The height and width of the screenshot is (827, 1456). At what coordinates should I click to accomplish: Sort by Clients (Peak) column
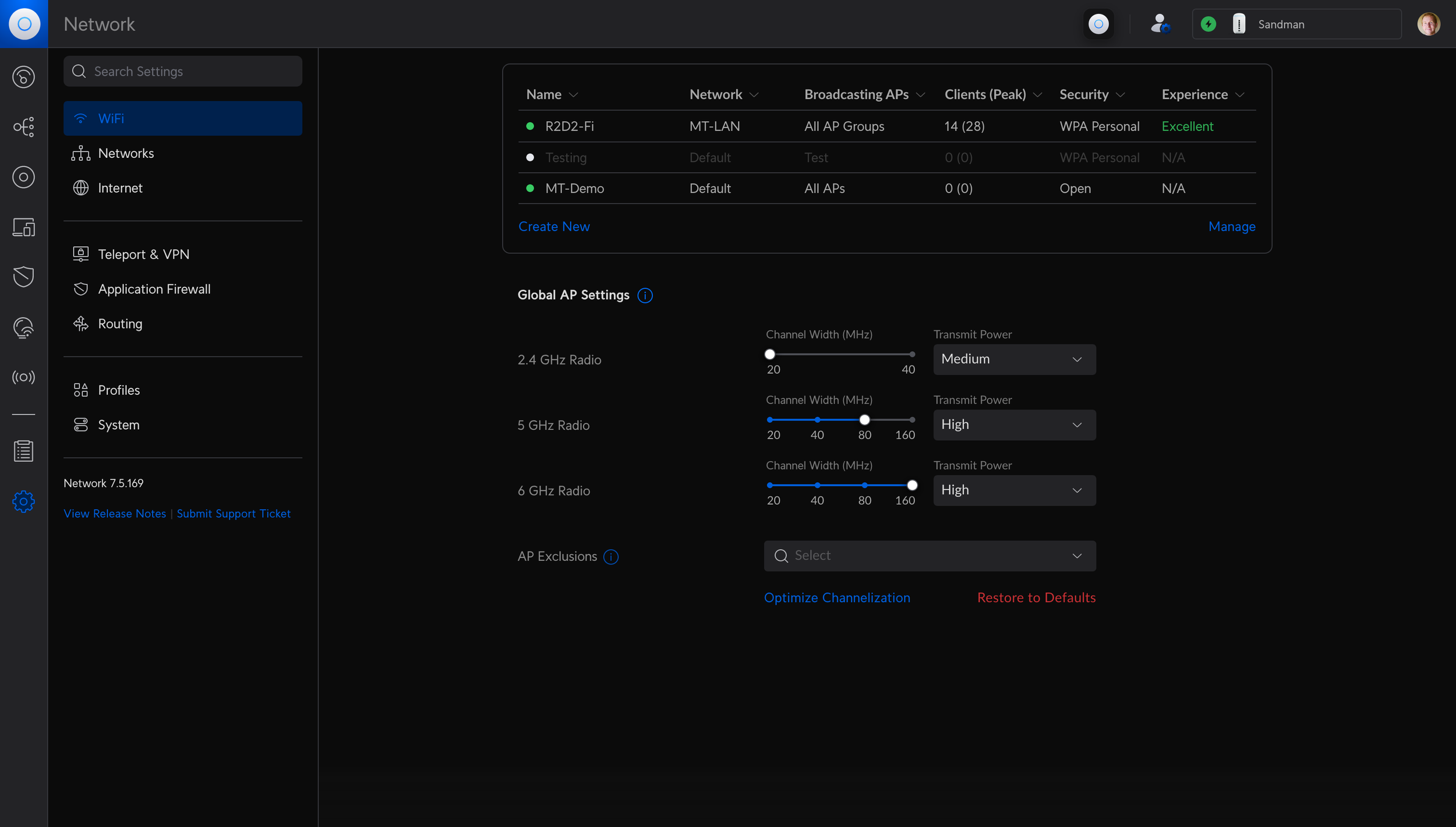click(993, 94)
